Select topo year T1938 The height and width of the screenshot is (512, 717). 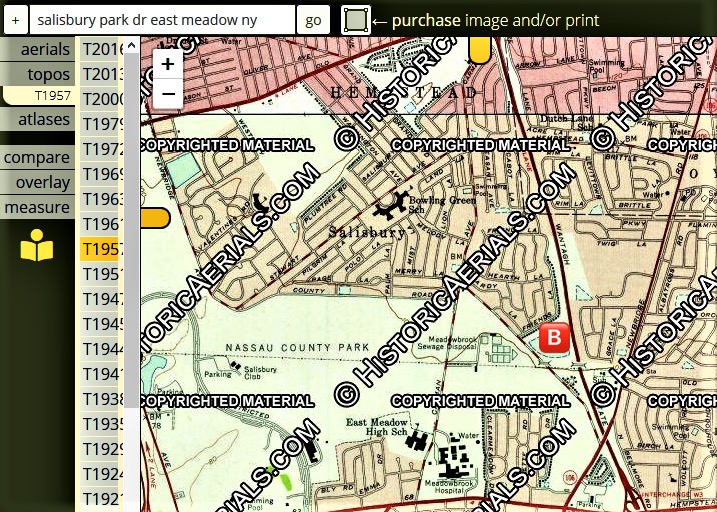click(x=101, y=399)
